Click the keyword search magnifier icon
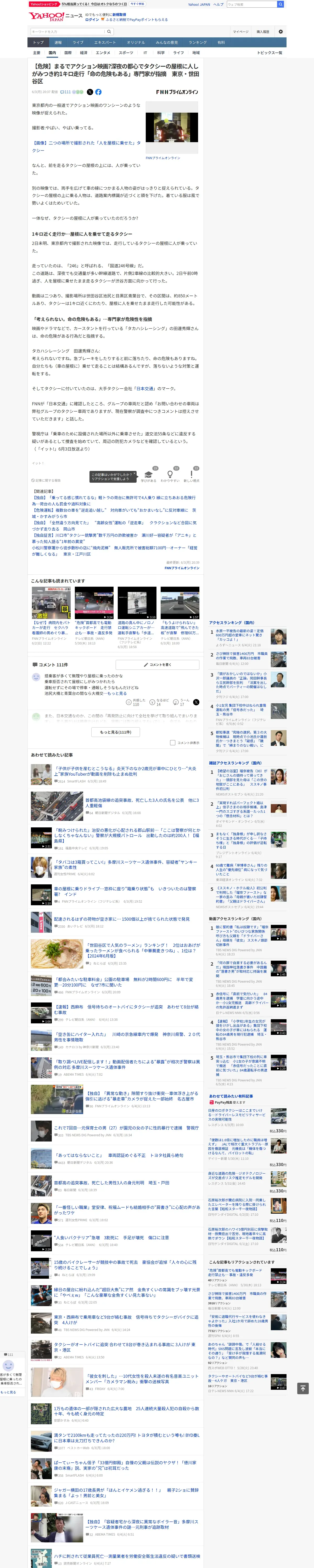This screenshot has width=314, height=1568. [x=109, y=32]
